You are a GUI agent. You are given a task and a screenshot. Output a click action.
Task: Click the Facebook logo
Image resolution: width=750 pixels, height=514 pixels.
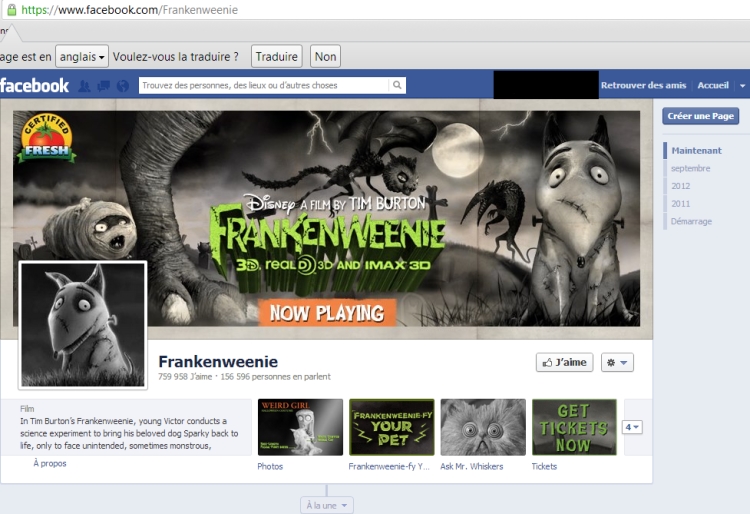point(34,86)
